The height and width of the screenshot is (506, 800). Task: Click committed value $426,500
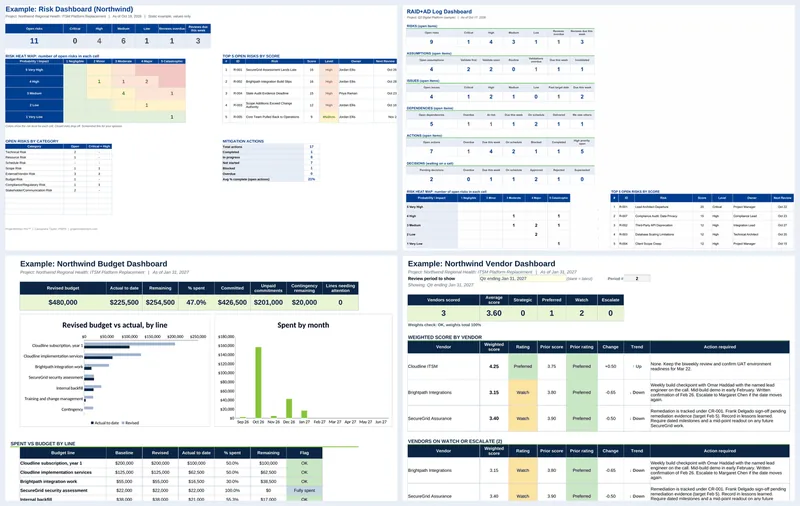pos(232,302)
